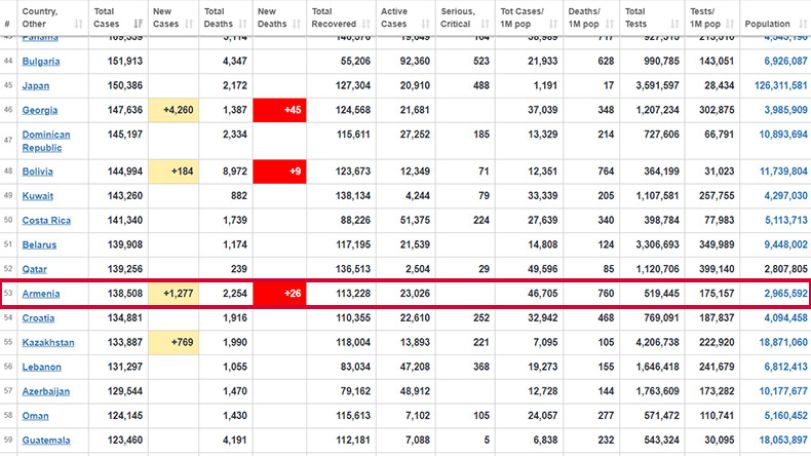
Task: Open Oman's population link 5,160,452
Action: tap(786, 415)
